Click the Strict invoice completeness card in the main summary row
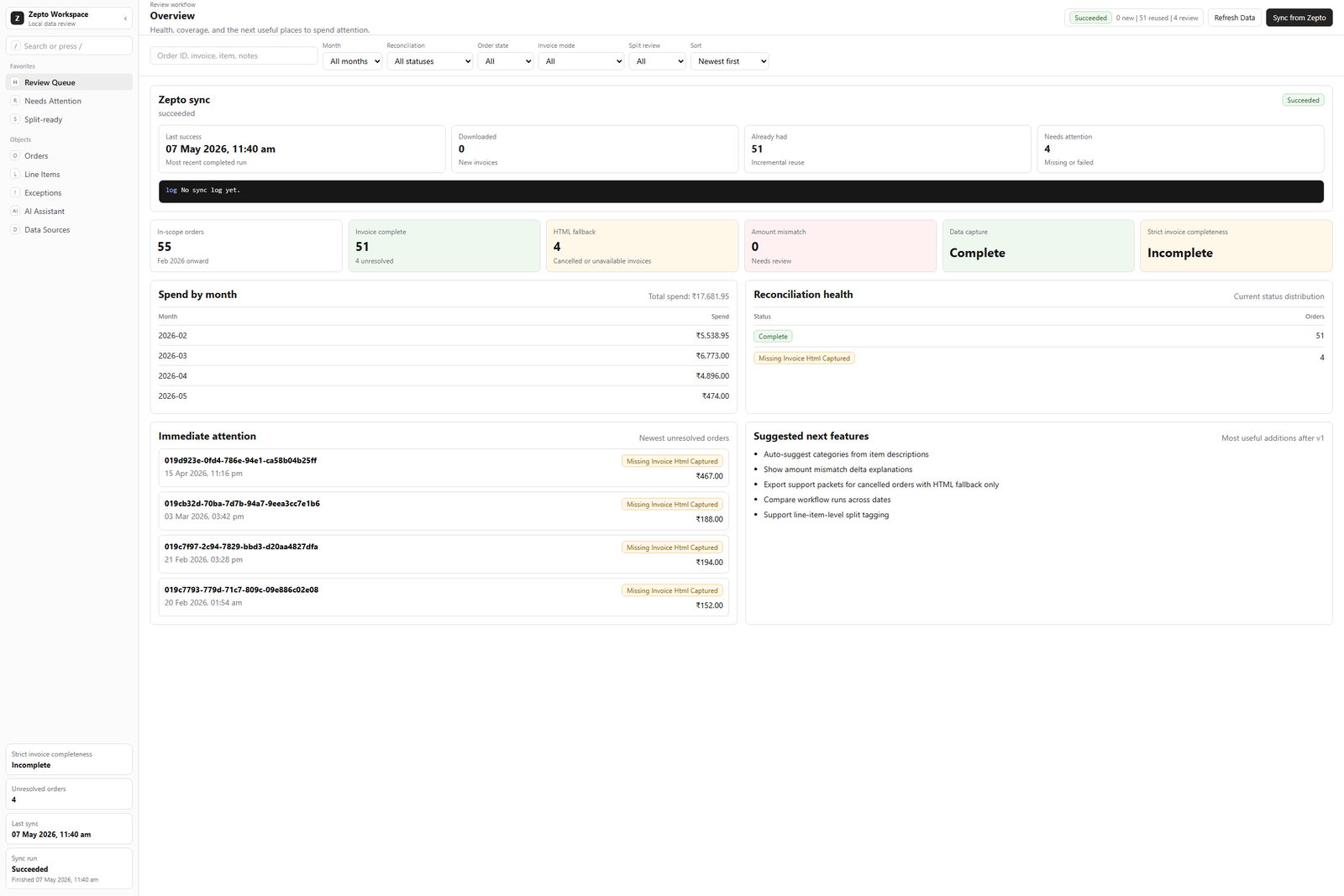This screenshot has width=1344, height=896. [1236, 246]
